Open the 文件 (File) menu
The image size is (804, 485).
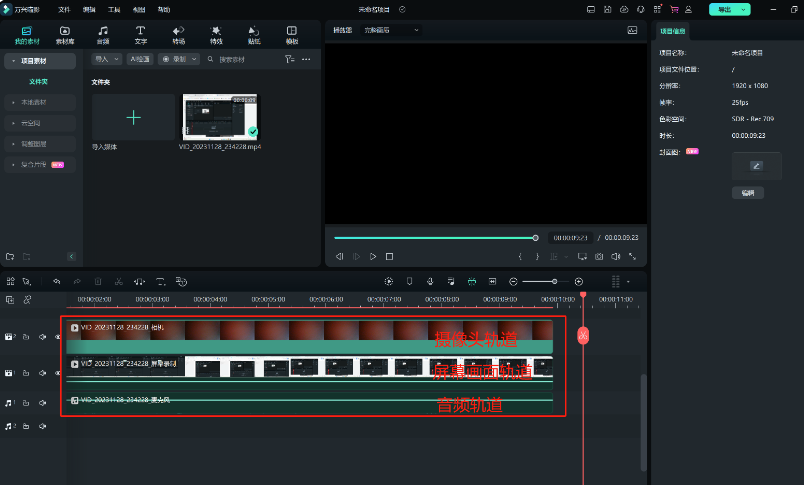click(64, 9)
